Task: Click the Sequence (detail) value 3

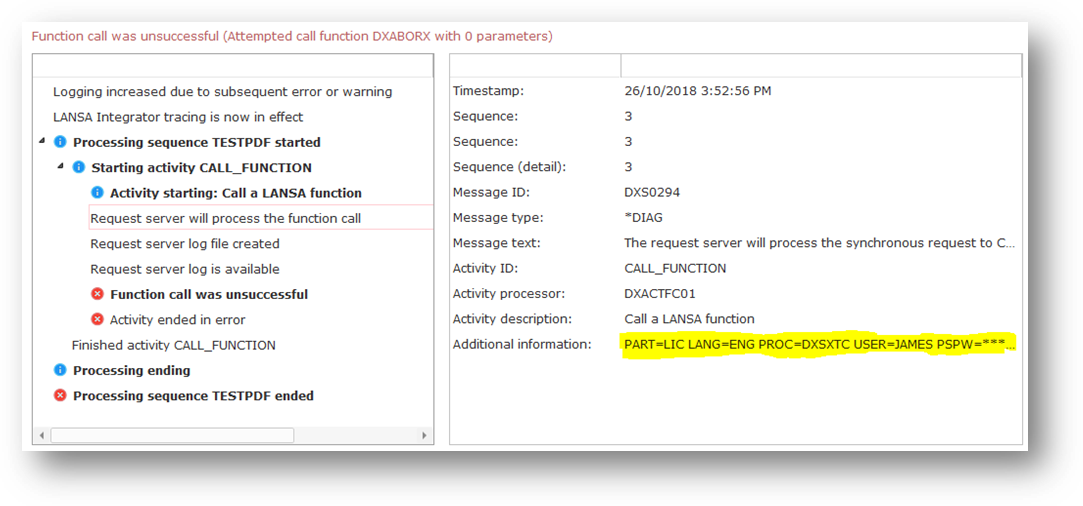Action: pos(628,167)
